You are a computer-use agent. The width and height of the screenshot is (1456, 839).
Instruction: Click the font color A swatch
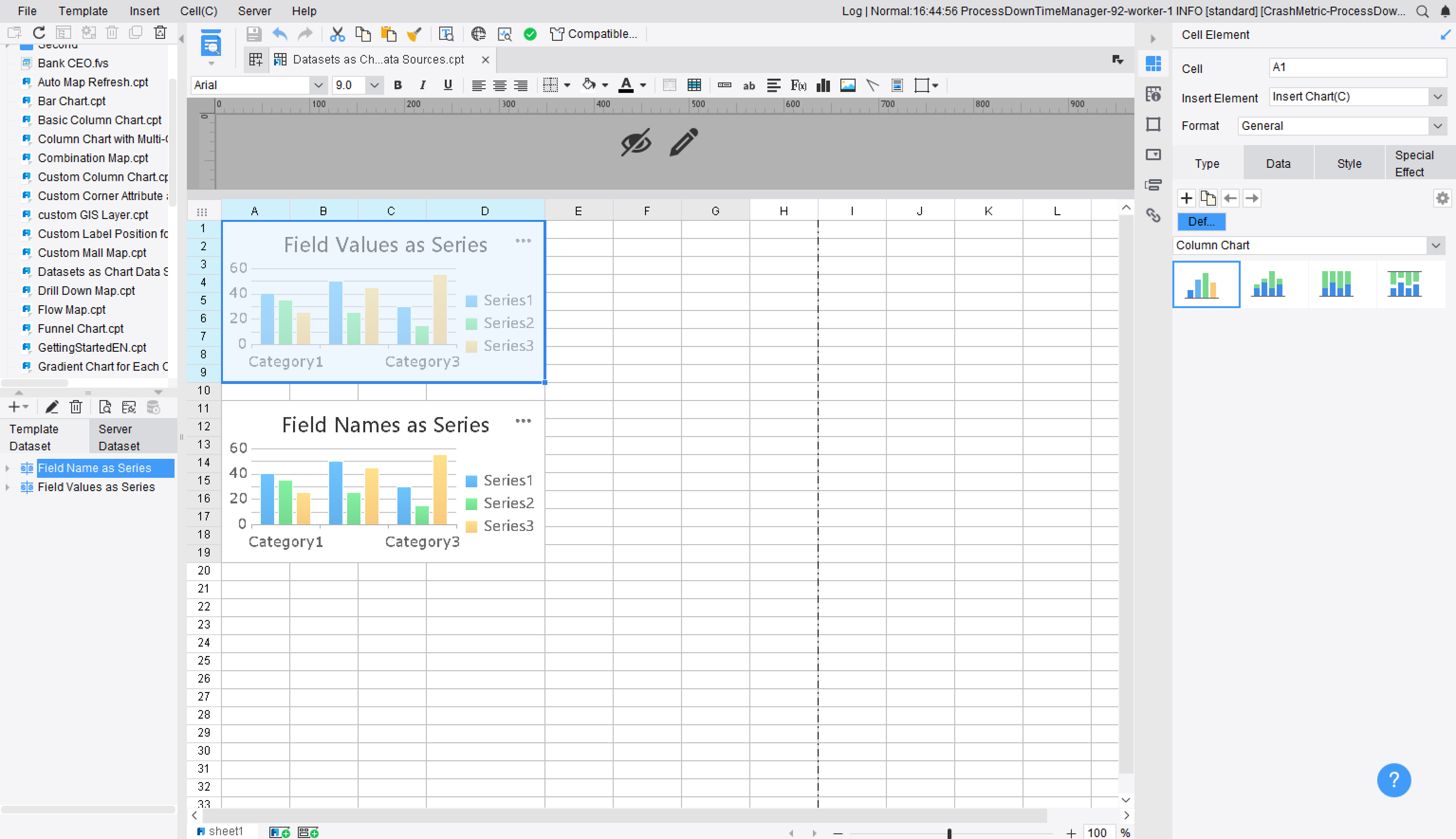[626, 85]
